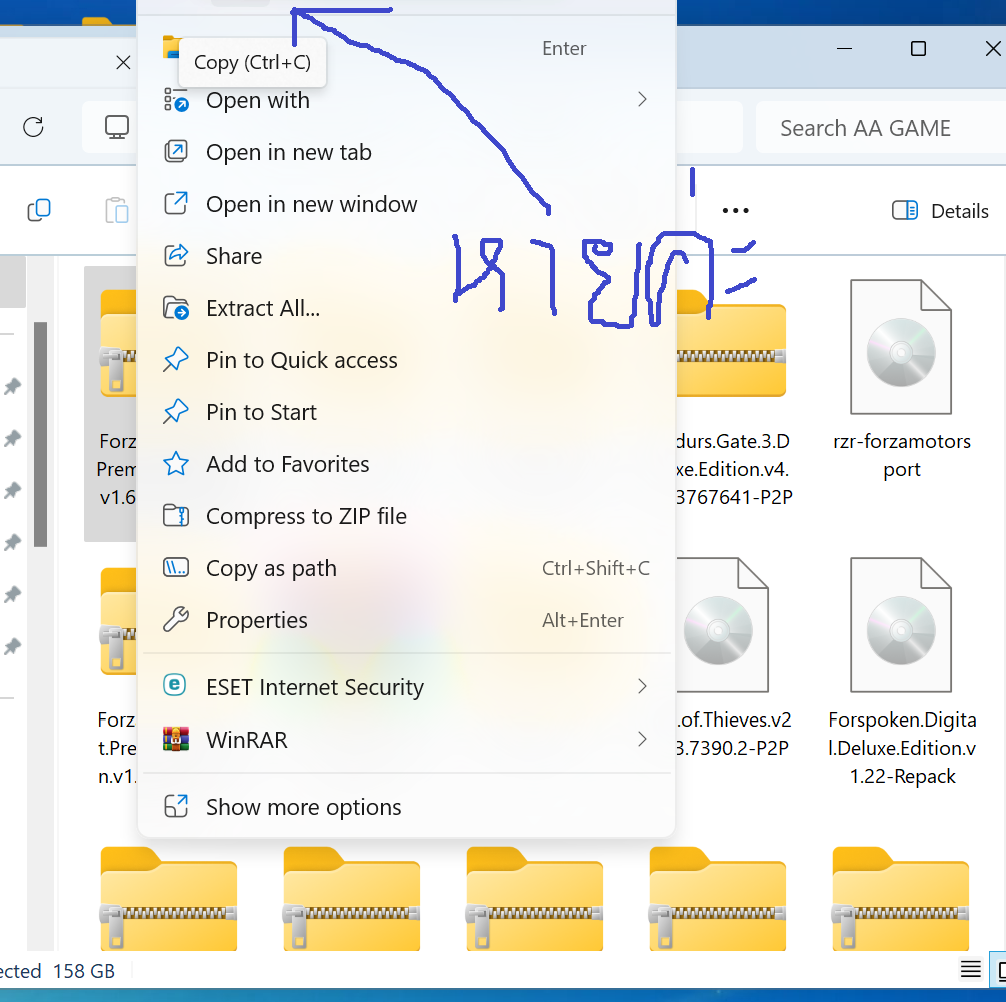The width and height of the screenshot is (1006, 1002).
Task: Choose Pin to Start
Action: click(406, 412)
